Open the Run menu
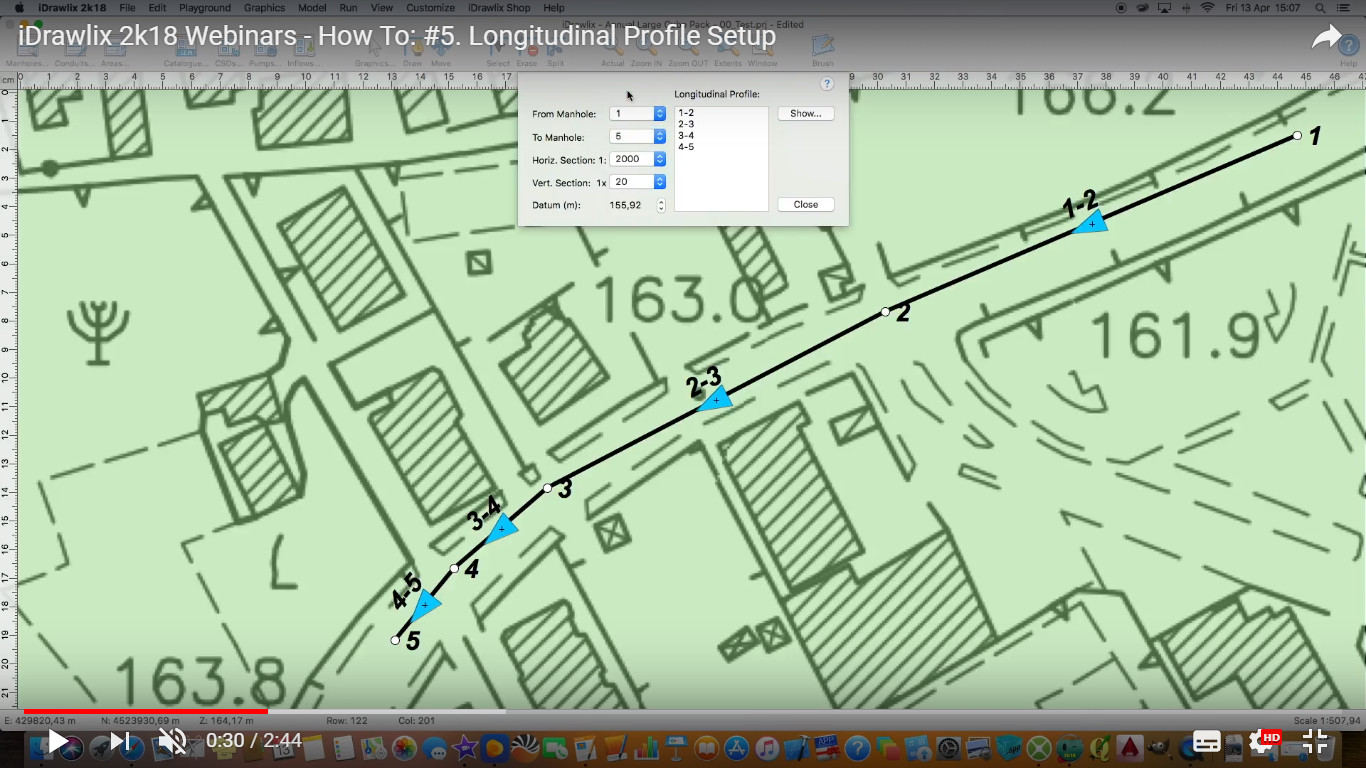 click(x=348, y=7)
